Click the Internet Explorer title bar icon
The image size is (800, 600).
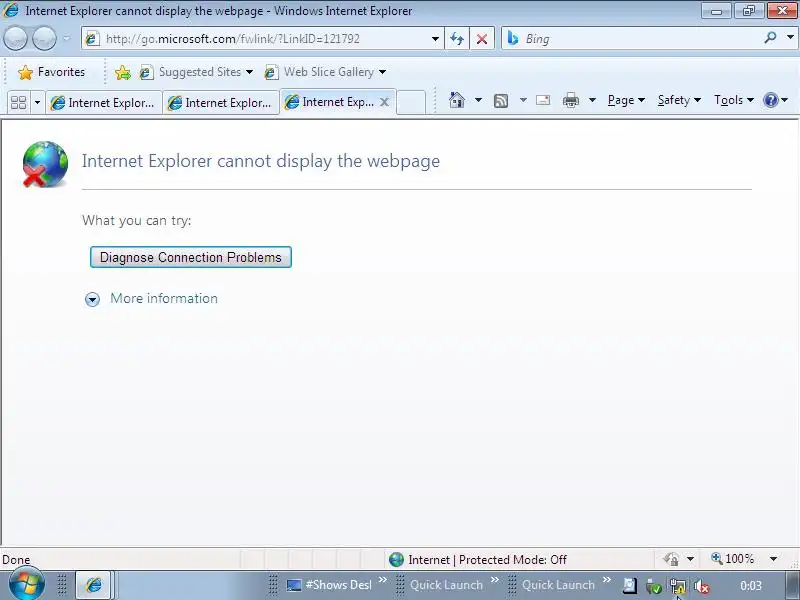[x=11, y=10]
